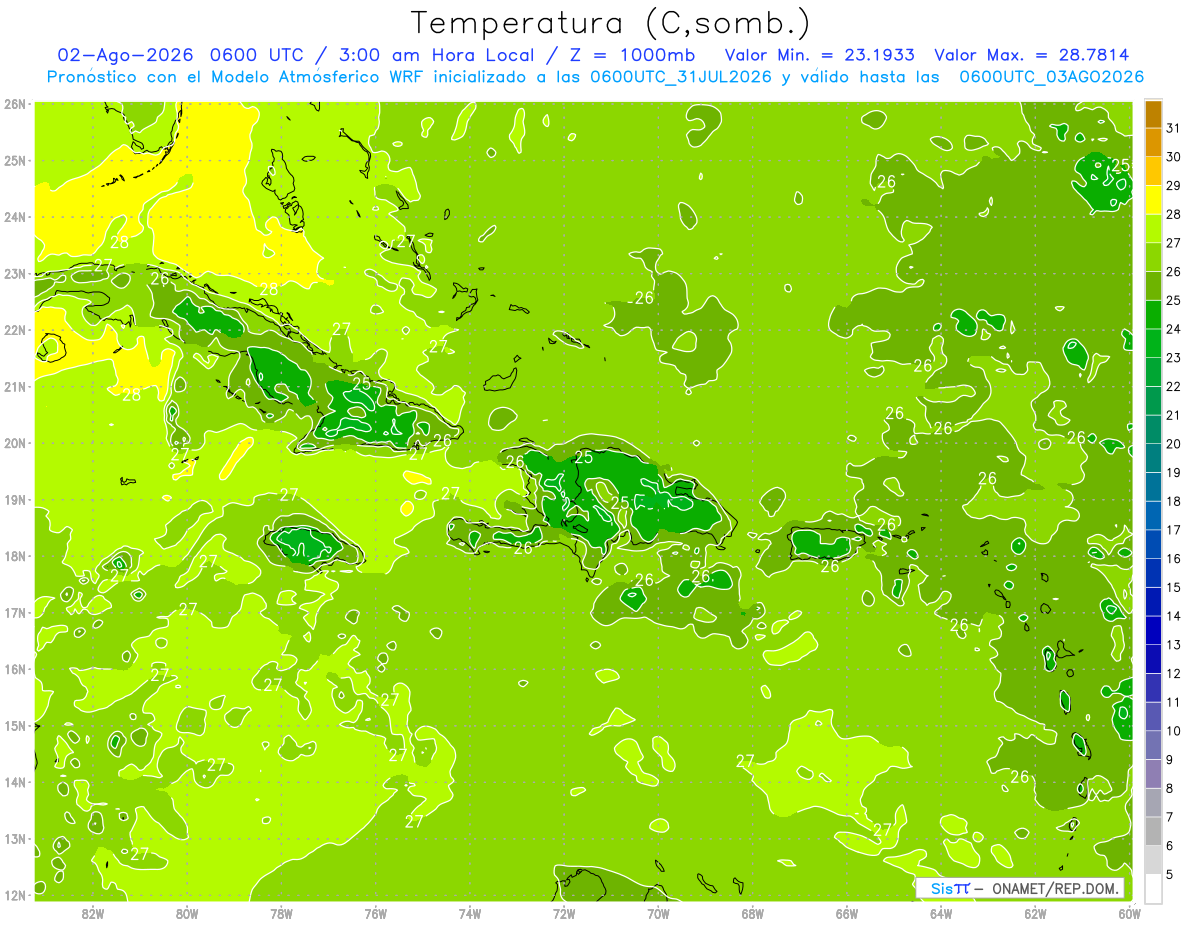This screenshot has height=927, width=1200.
Task: Click the valid-until time '0600UTC_03AGO2026'
Action: tap(1052, 77)
